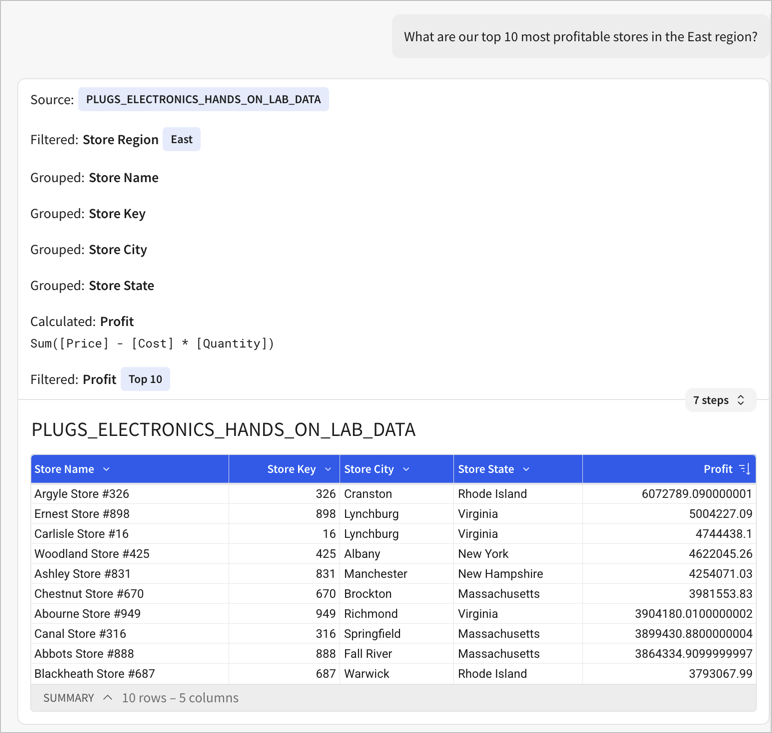This screenshot has height=733, width=772.
Task: Click the Grouped: Store City step
Action: point(89,250)
